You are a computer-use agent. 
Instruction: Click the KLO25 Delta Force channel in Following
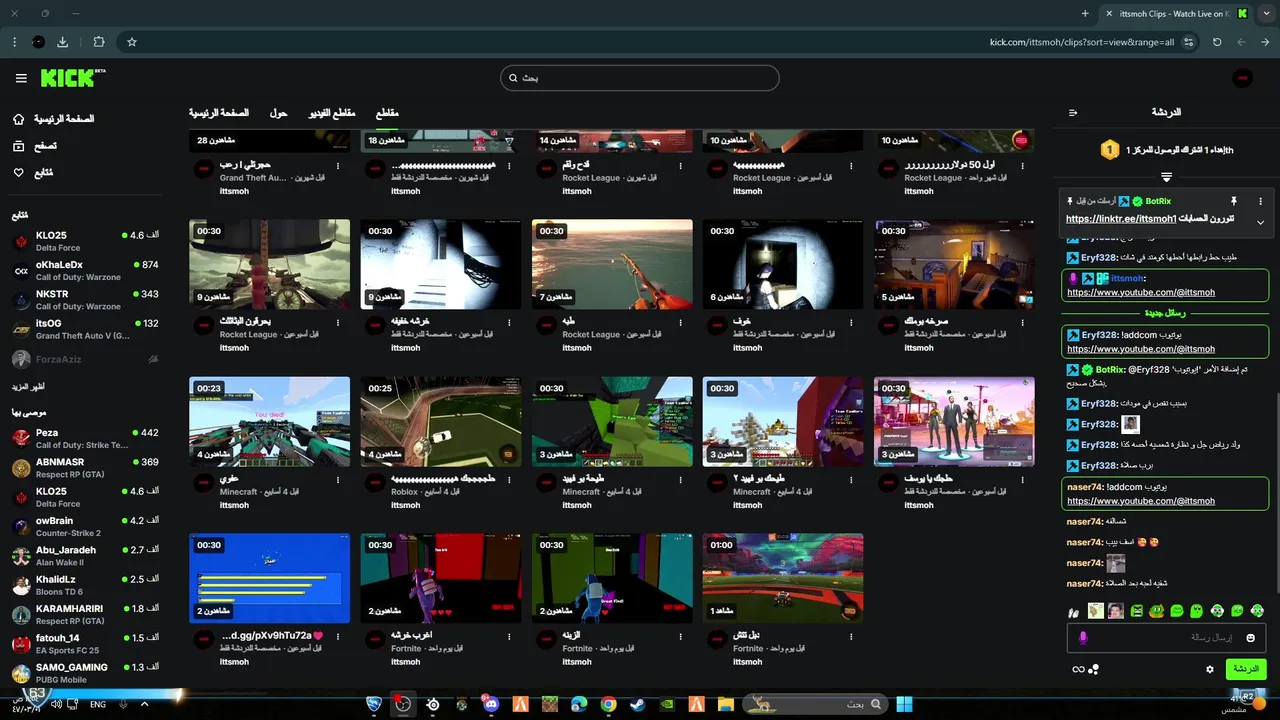pos(85,241)
